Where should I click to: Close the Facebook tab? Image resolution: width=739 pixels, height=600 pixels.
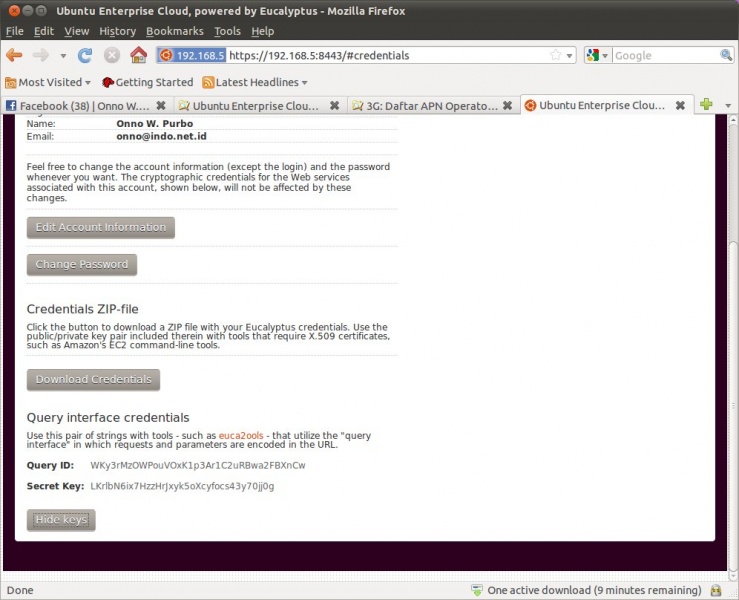point(161,105)
